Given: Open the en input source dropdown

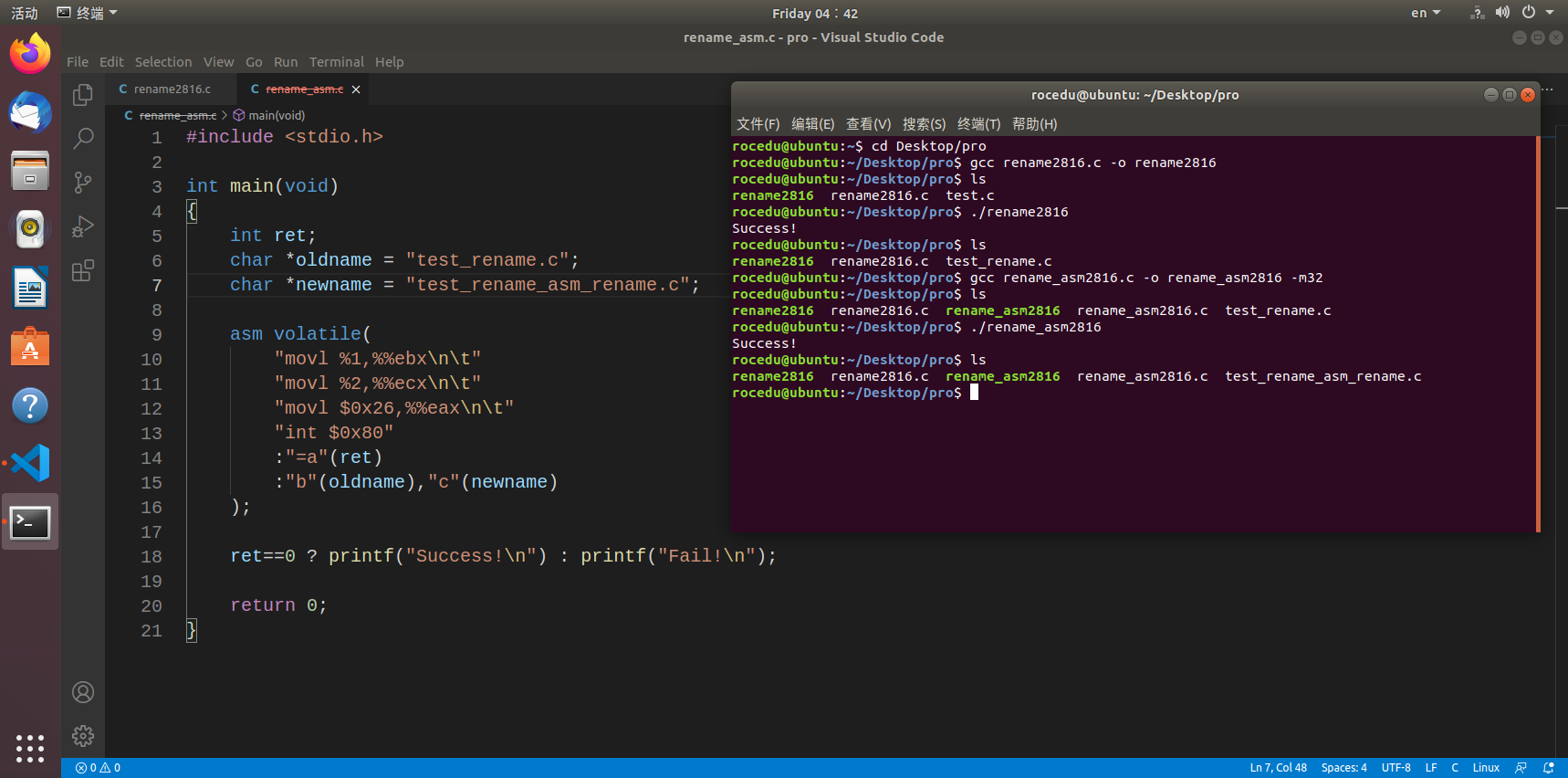Looking at the screenshot, I should (1426, 13).
